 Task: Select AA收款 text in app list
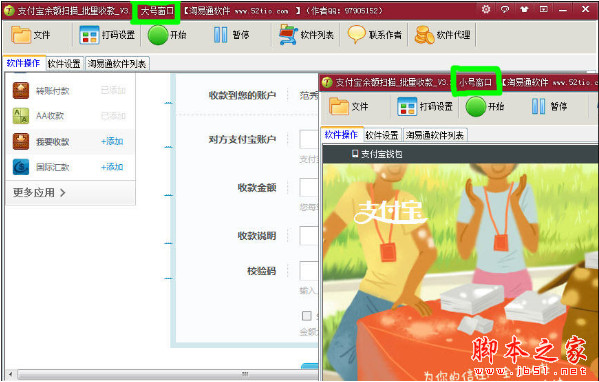coord(50,116)
